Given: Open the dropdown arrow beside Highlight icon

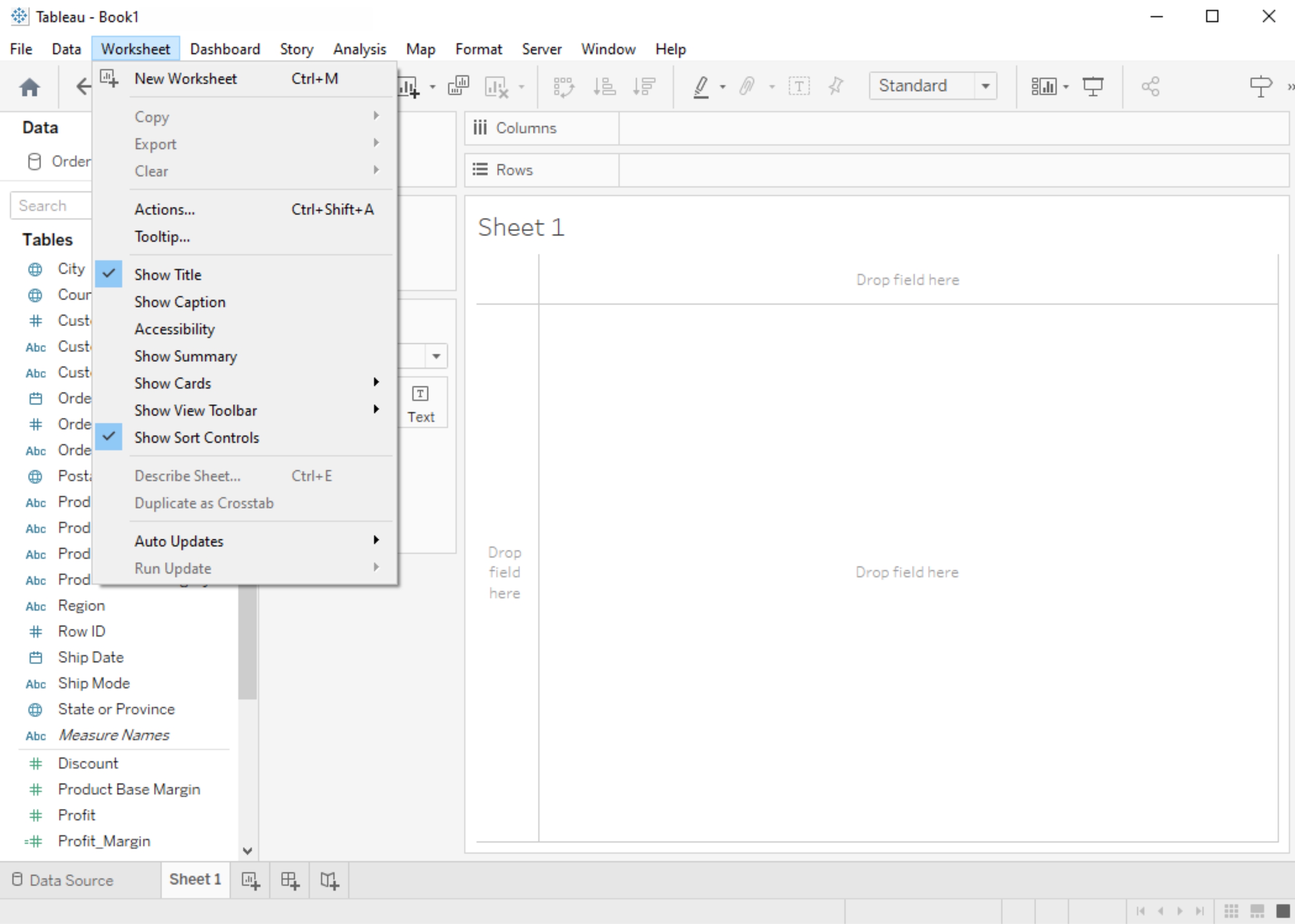Looking at the screenshot, I should coord(723,87).
